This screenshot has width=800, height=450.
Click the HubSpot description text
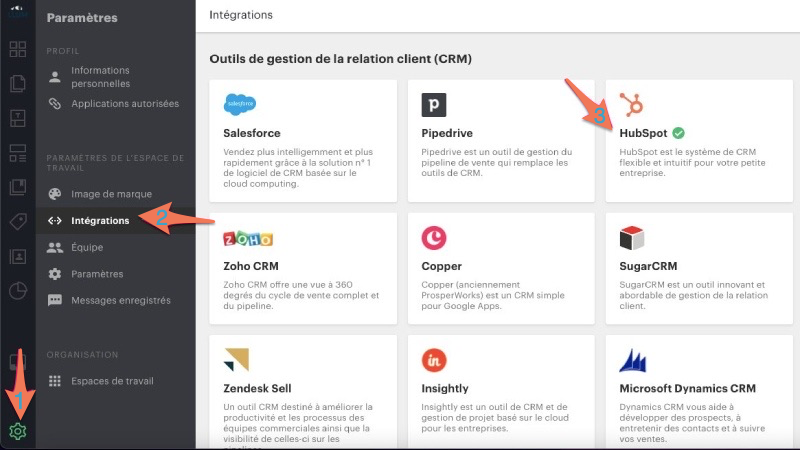pyautogui.click(x=692, y=162)
